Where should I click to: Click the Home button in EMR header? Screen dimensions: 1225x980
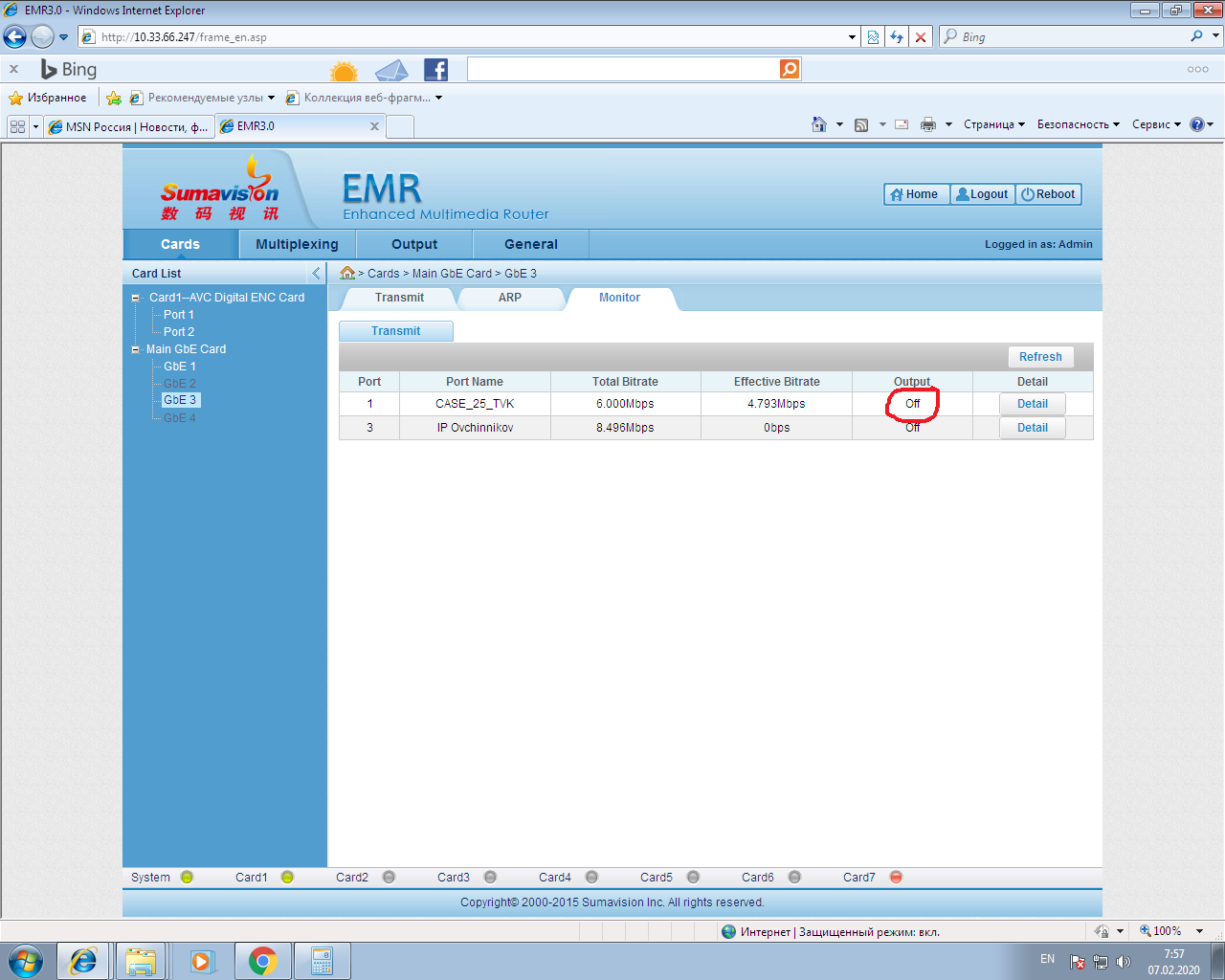916,194
